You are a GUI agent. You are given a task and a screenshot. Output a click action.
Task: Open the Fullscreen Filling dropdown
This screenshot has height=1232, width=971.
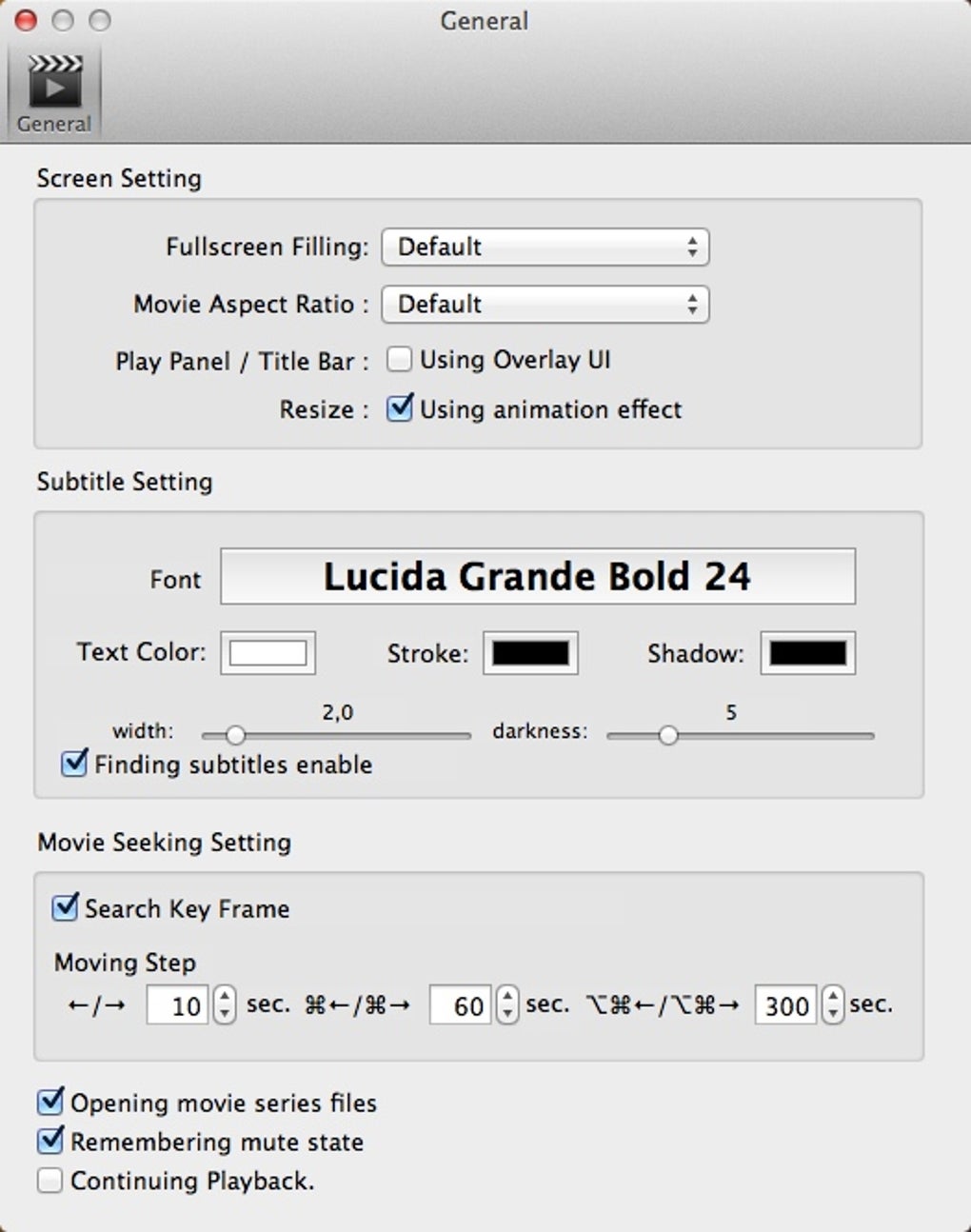click(545, 248)
